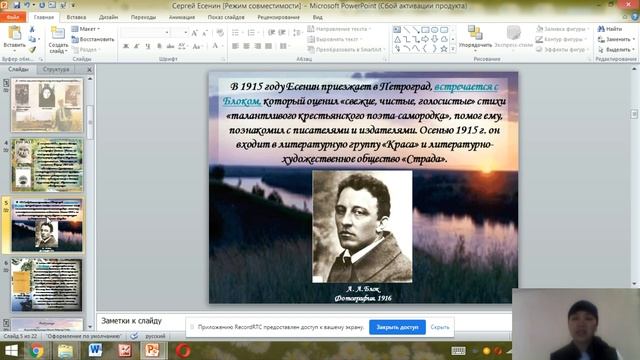Viewport: 640px width, 360px height.
Task: Select slide 6 thumbnail
Action: (x=47, y=285)
